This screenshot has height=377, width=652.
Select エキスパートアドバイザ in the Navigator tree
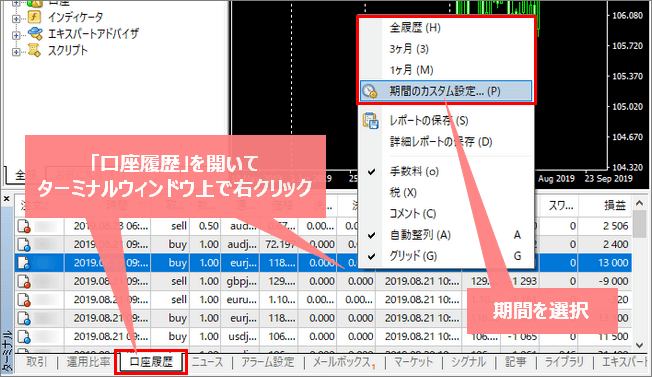93,34
